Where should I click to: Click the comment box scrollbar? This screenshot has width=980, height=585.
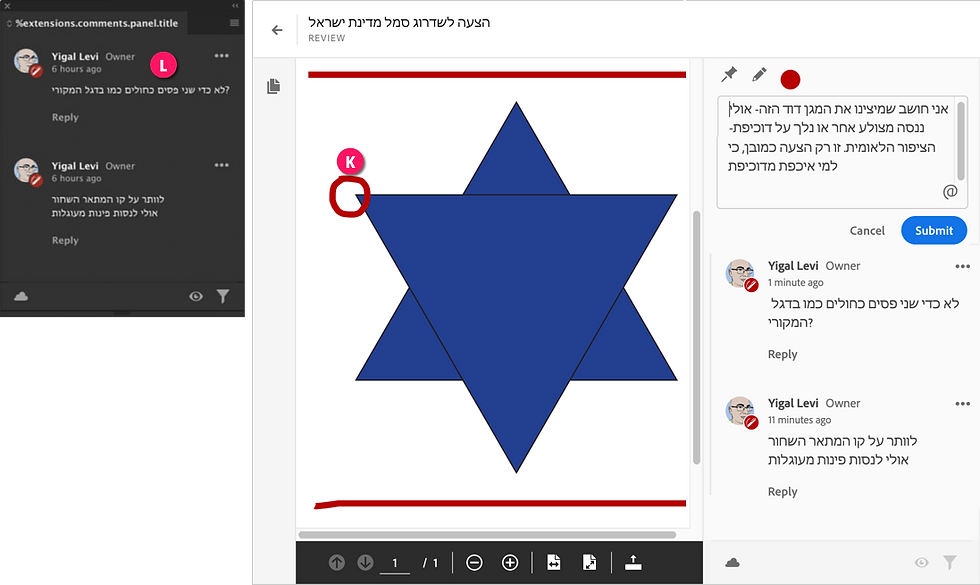(961, 141)
